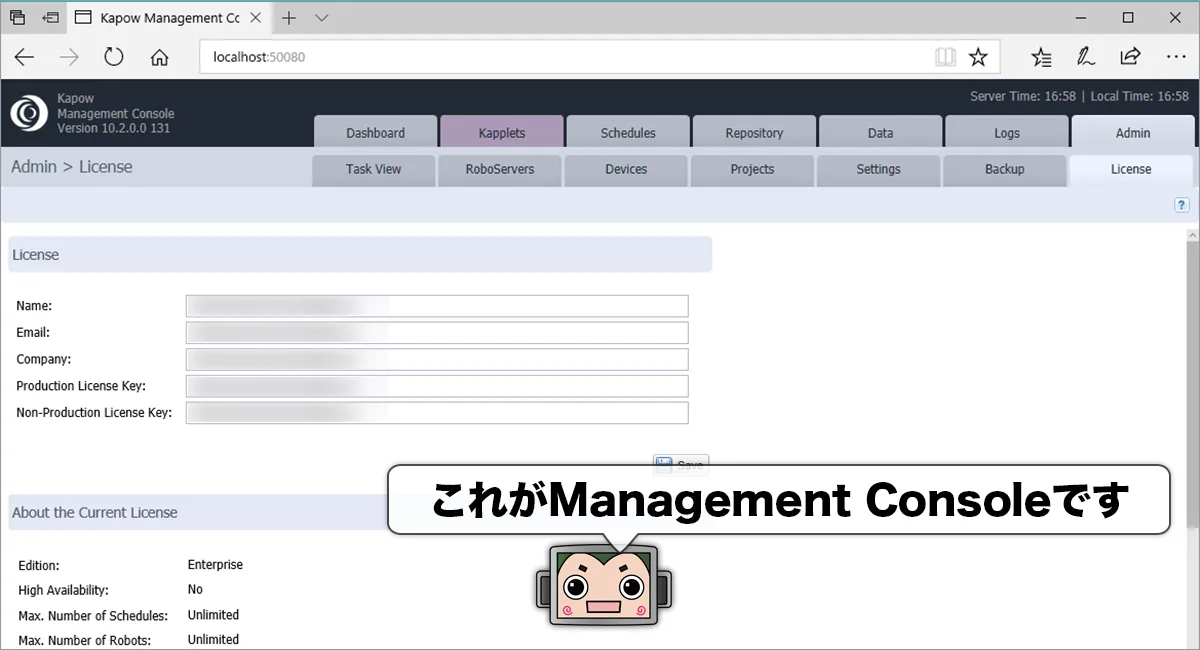Minimize the browser window
The height and width of the screenshot is (650, 1200).
tap(1082, 18)
